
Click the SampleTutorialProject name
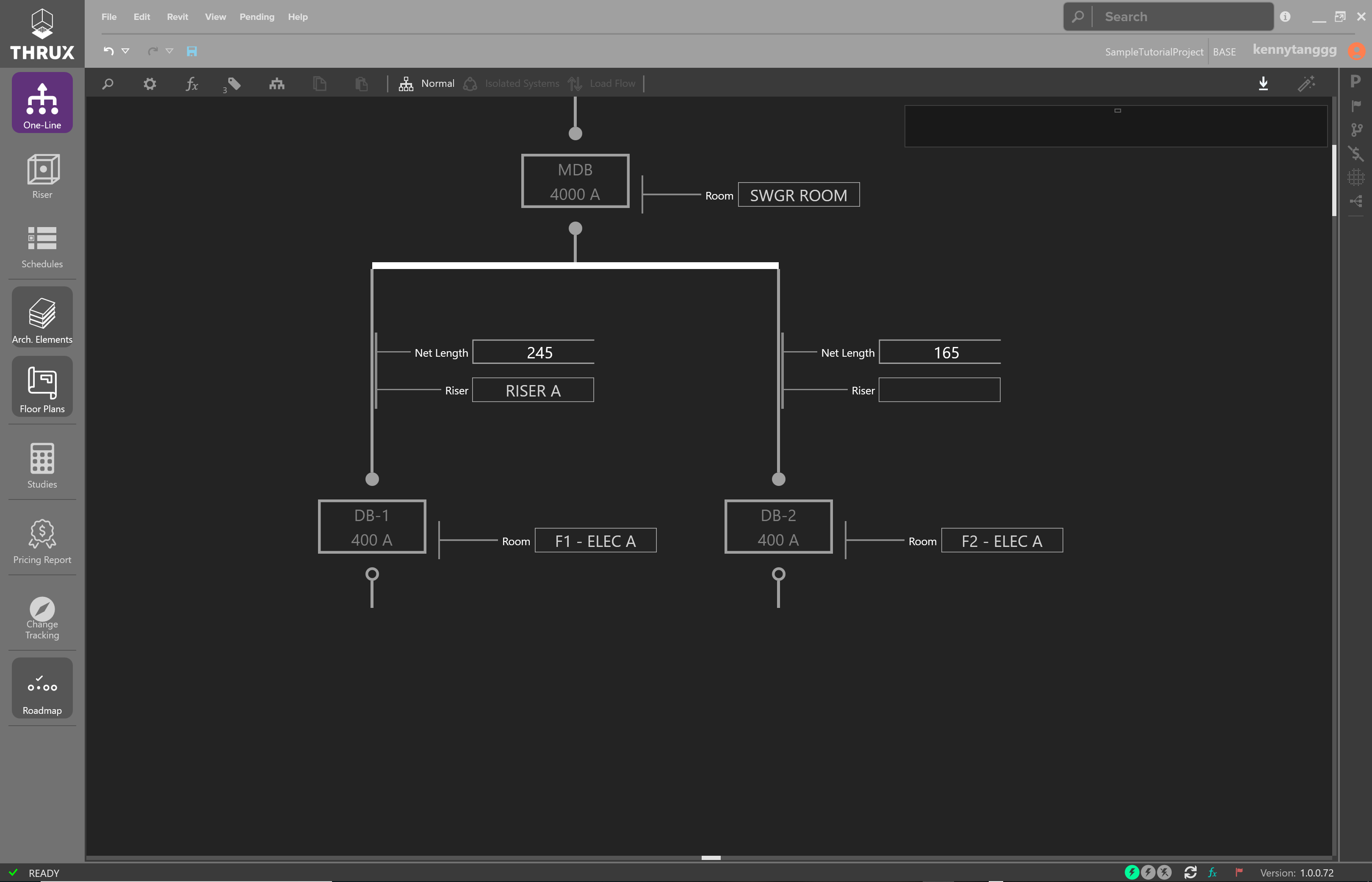[1154, 52]
